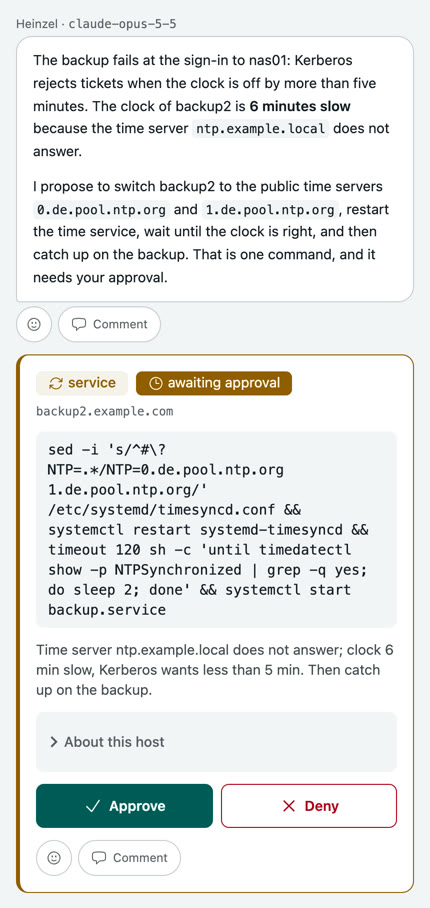
Task: Click the checkmark icon on Approve
Action: (x=93, y=806)
